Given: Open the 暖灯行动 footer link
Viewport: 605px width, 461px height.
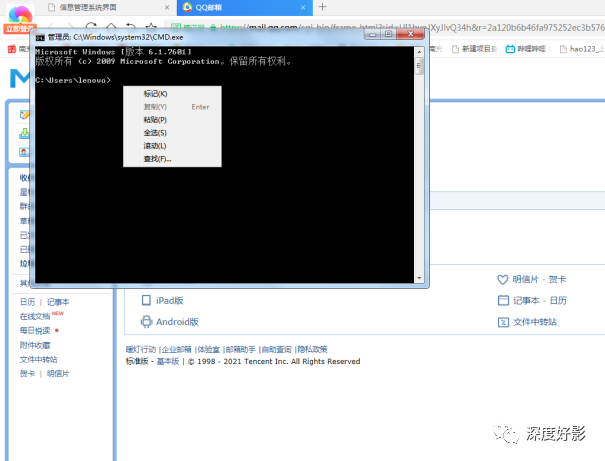Looking at the screenshot, I should [x=141, y=349].
